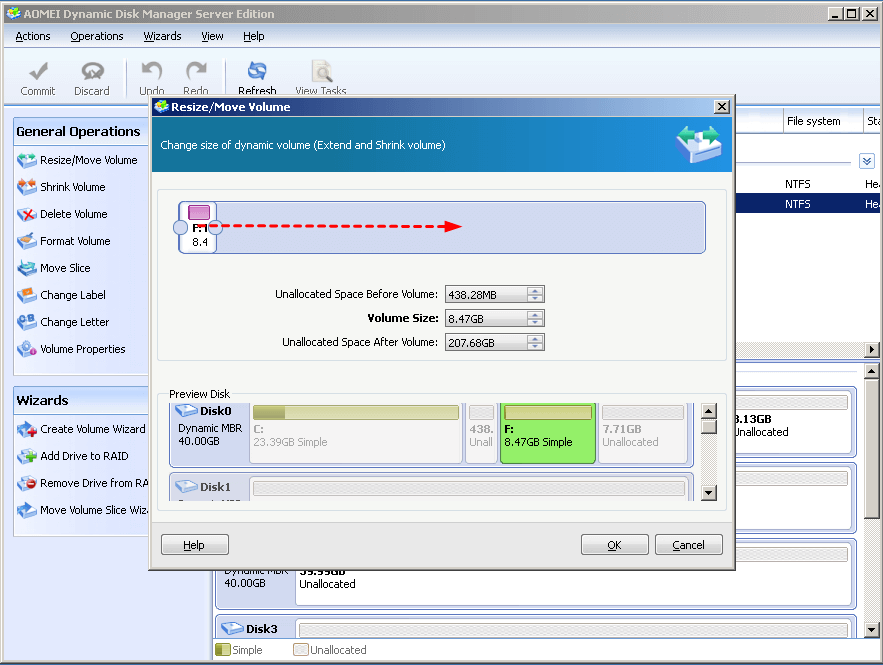This screenshot has width=883, height=665.
Task: Click the Discard toolbar icon
Action: coord(92,72)
